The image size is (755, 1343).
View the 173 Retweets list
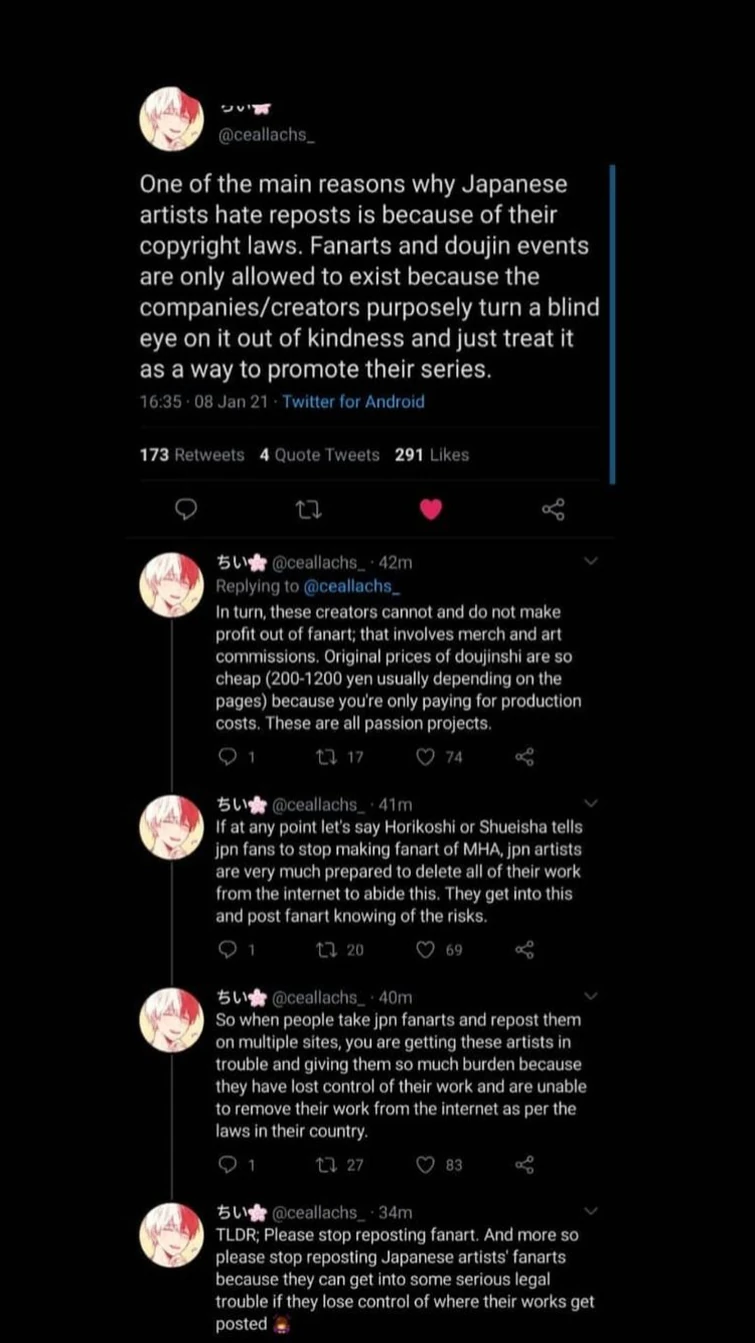192,455
